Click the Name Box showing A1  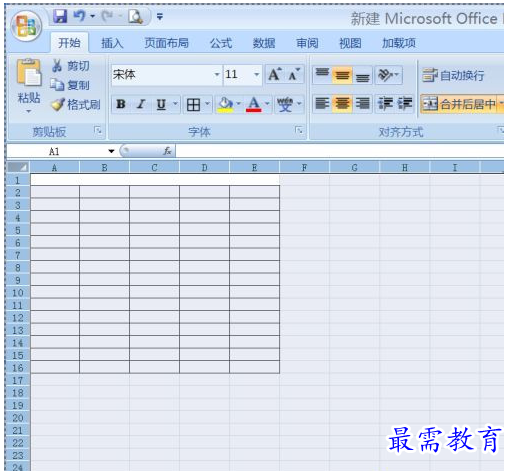point(55,152)
